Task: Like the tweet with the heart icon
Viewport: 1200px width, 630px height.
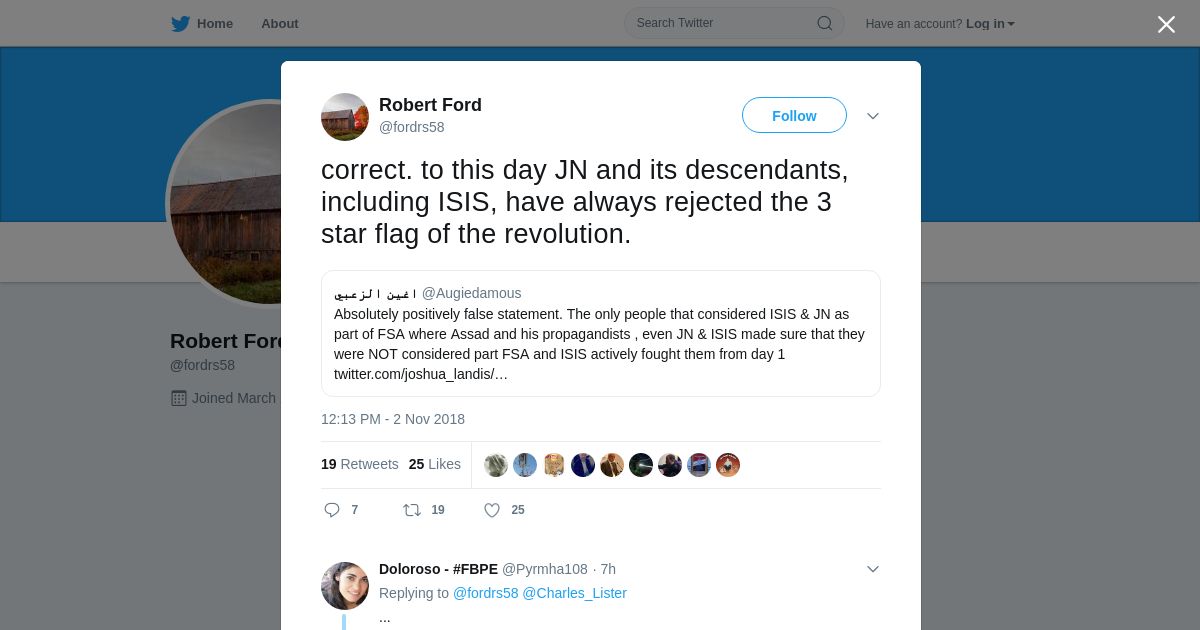Action: click(x=492, y=510)
